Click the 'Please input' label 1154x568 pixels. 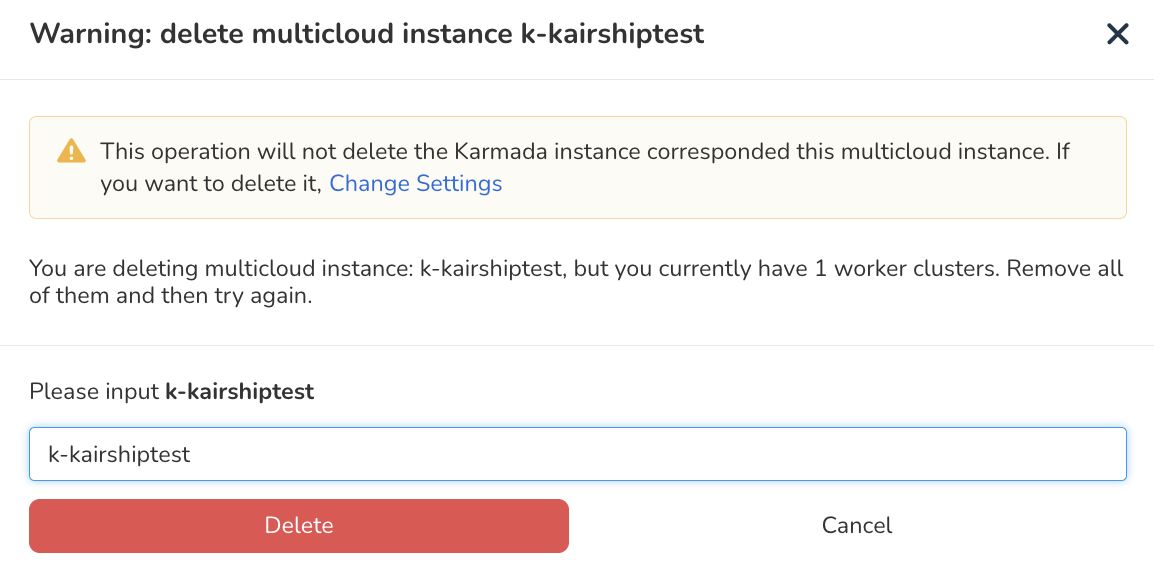pos(94,391)
